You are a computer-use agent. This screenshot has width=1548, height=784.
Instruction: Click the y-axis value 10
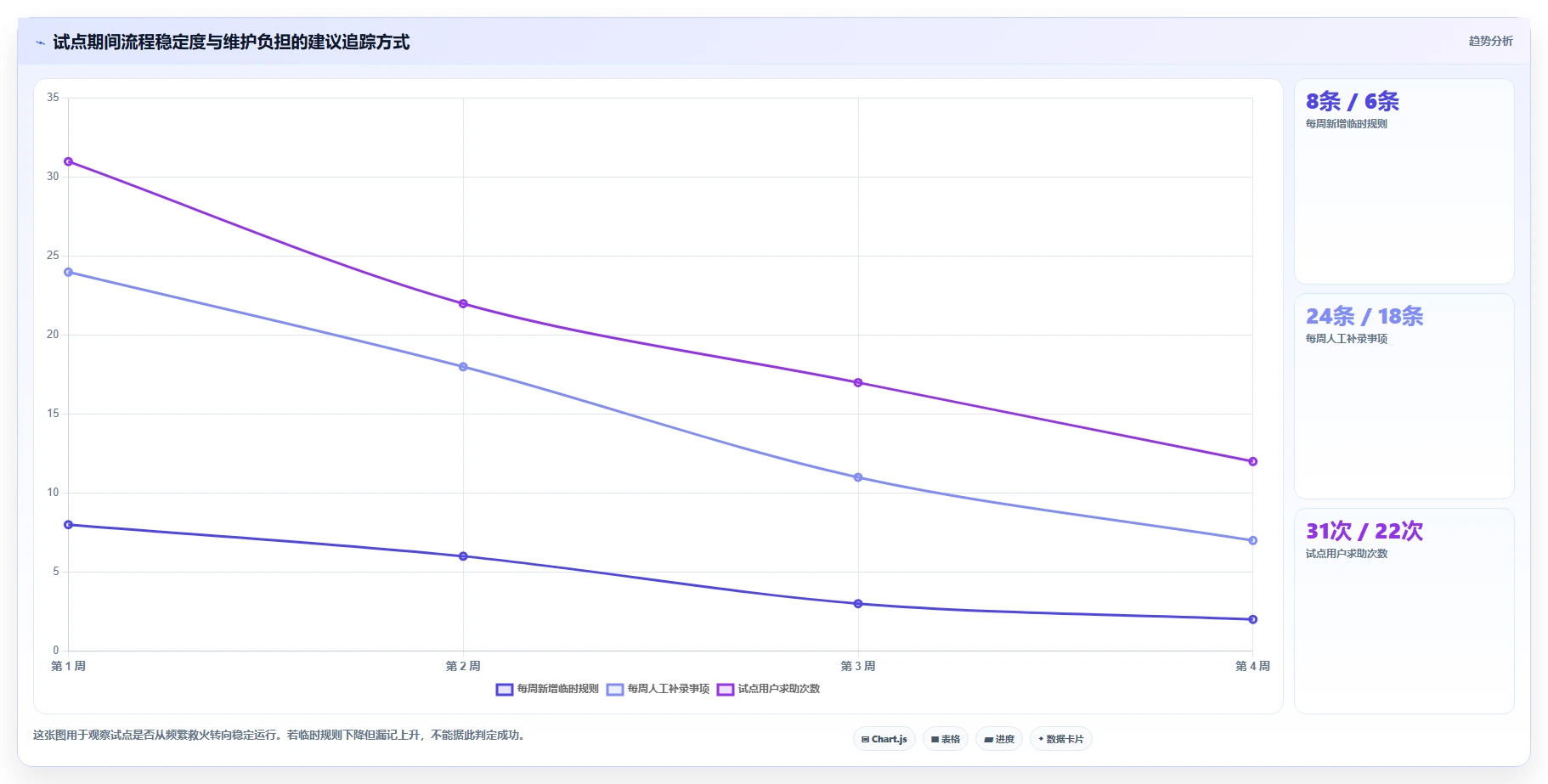click(x=53, y=493)
